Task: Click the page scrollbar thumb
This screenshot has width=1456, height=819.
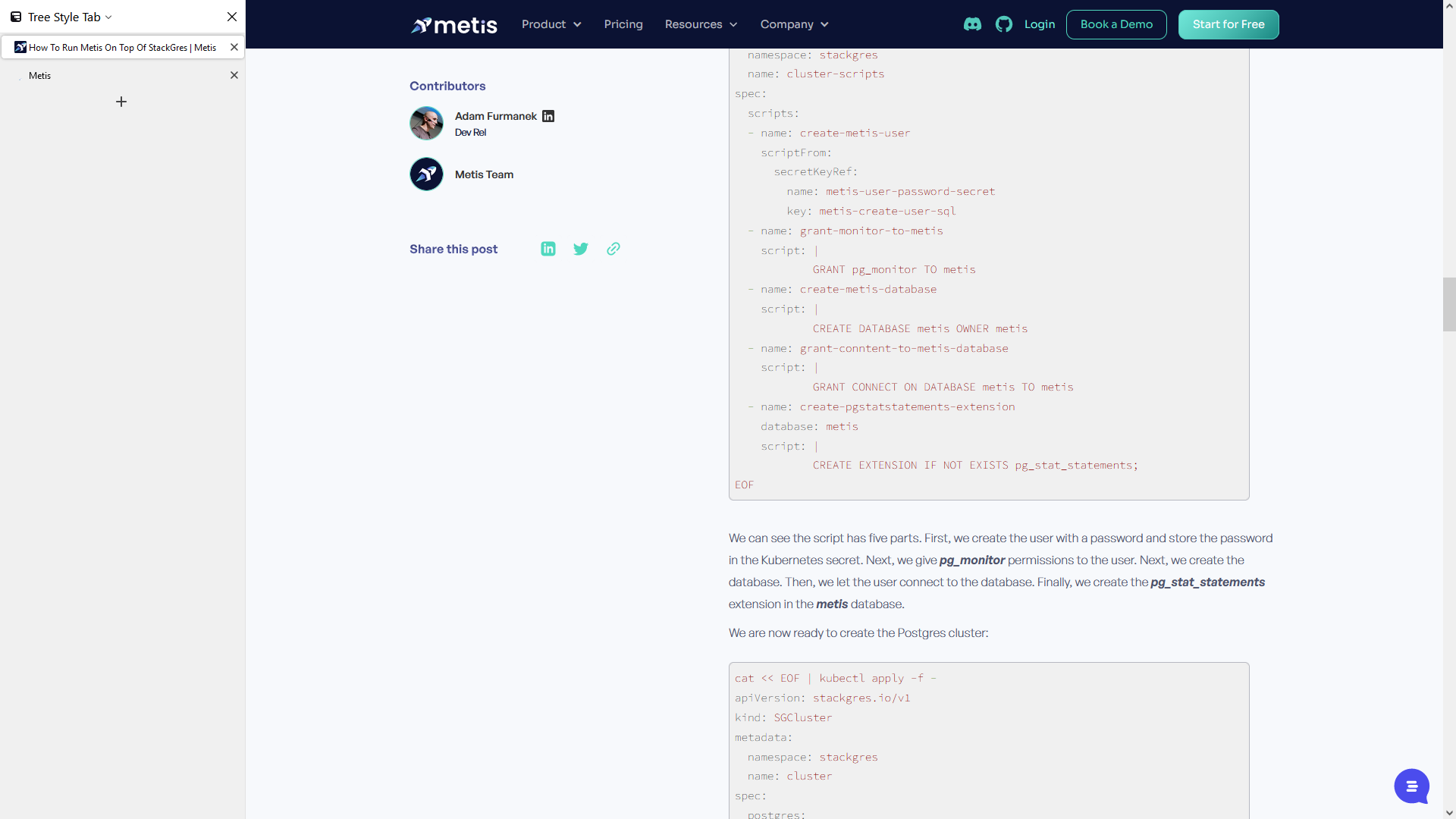Action: [x=1449, y=304]
